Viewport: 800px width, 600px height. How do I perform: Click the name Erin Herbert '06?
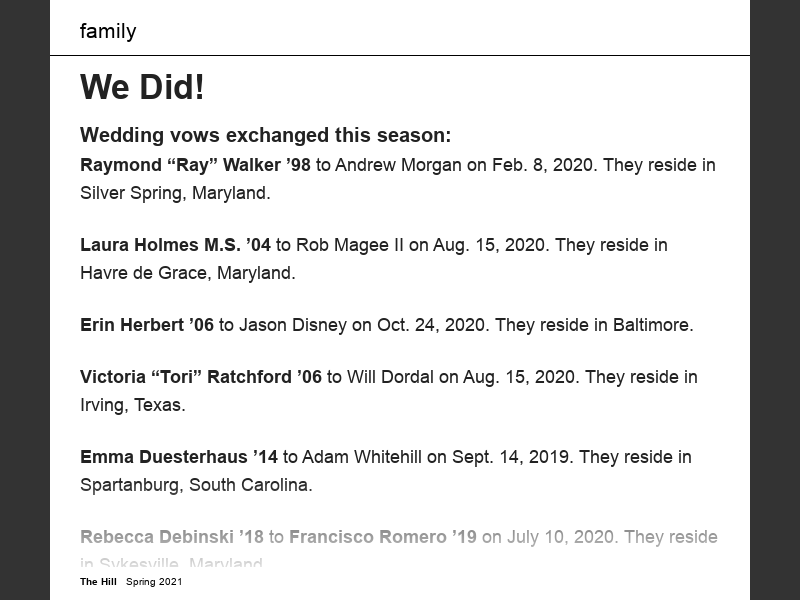pyautogui.click(x=147, y=325)
